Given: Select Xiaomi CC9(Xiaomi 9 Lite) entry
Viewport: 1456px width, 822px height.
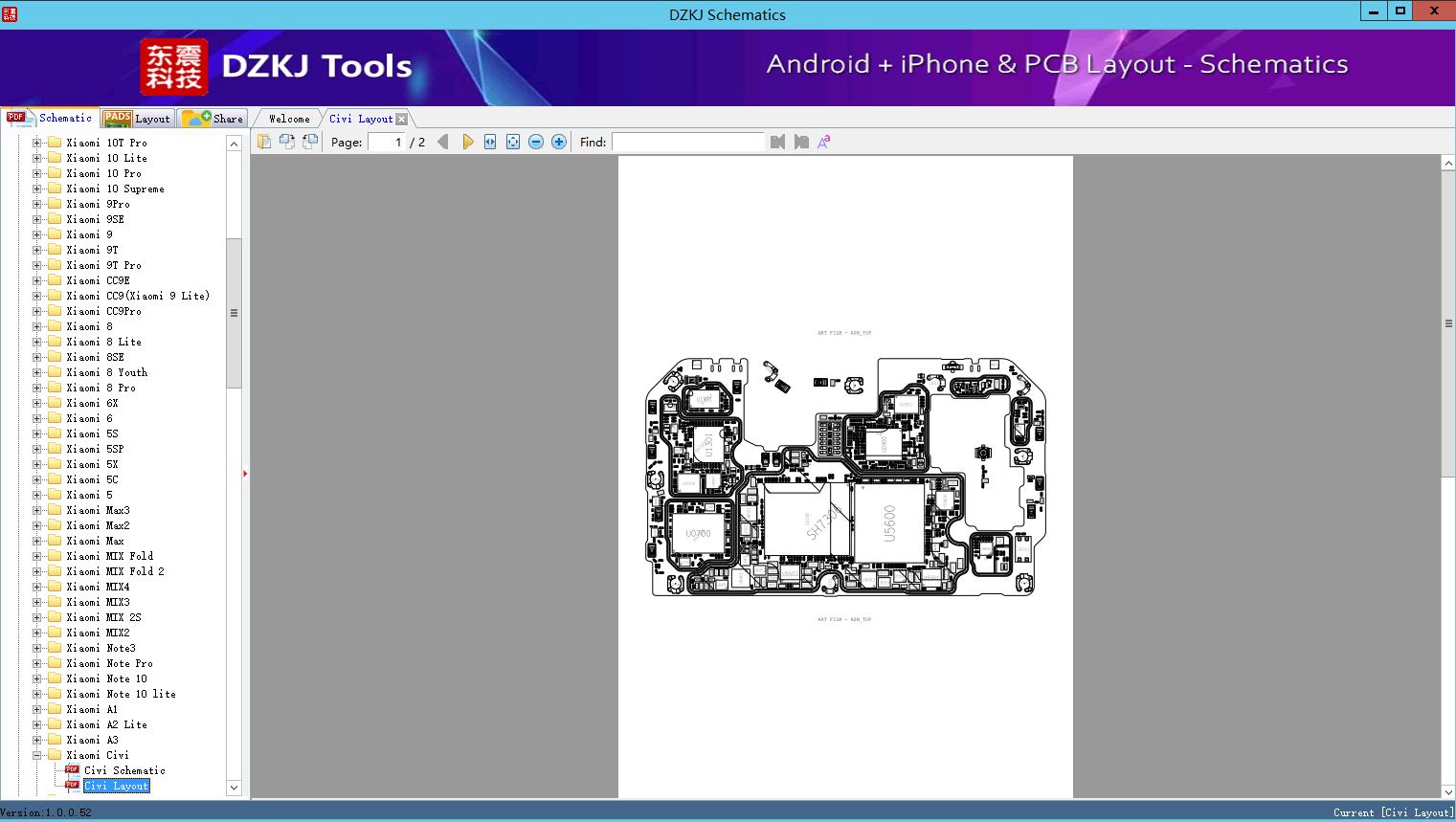Looking at the screenshot, I should (x=138, y=296).
